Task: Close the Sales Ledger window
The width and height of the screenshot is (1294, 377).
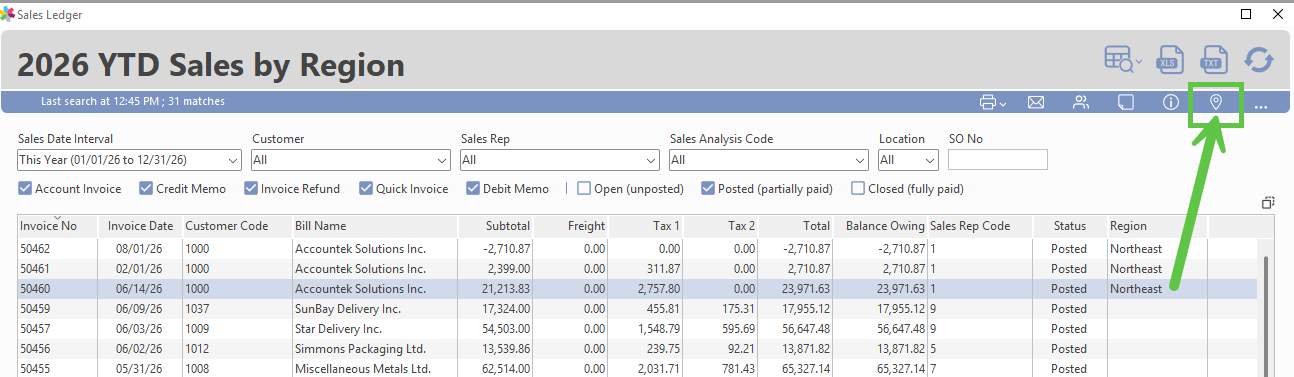Action: point(1277,15)
